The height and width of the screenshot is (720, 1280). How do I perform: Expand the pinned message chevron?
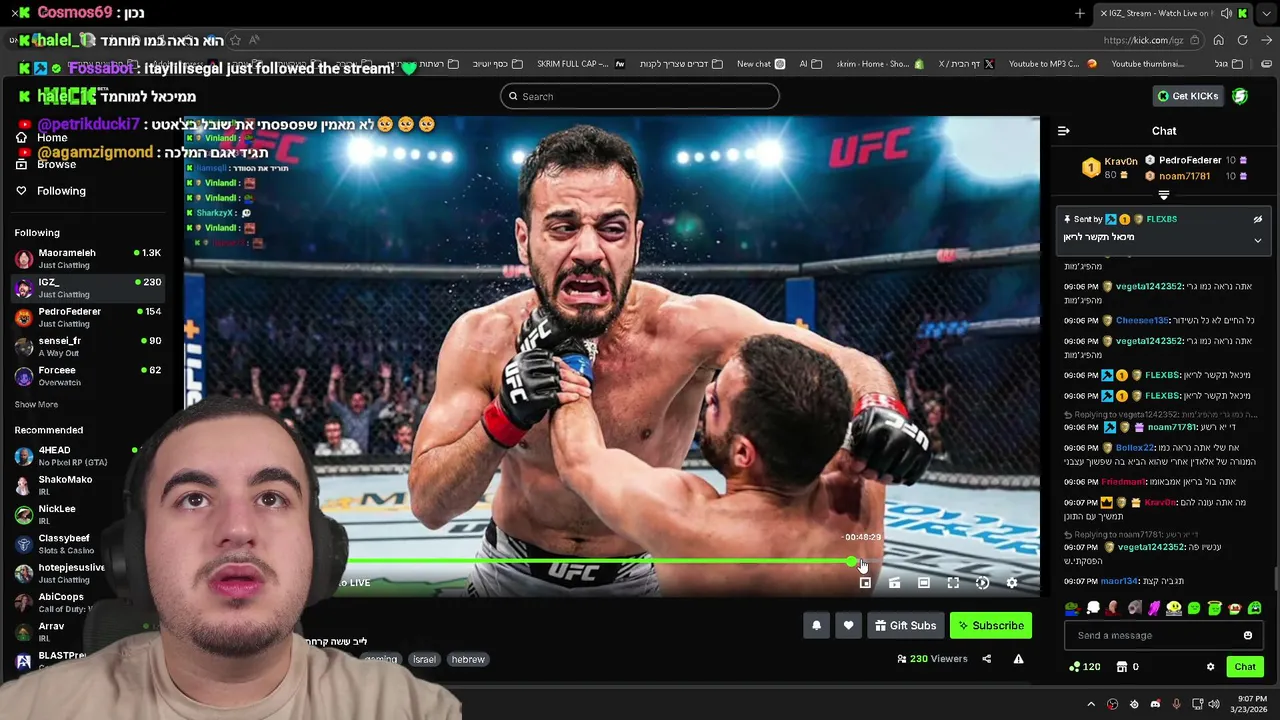coord(1258,240)
